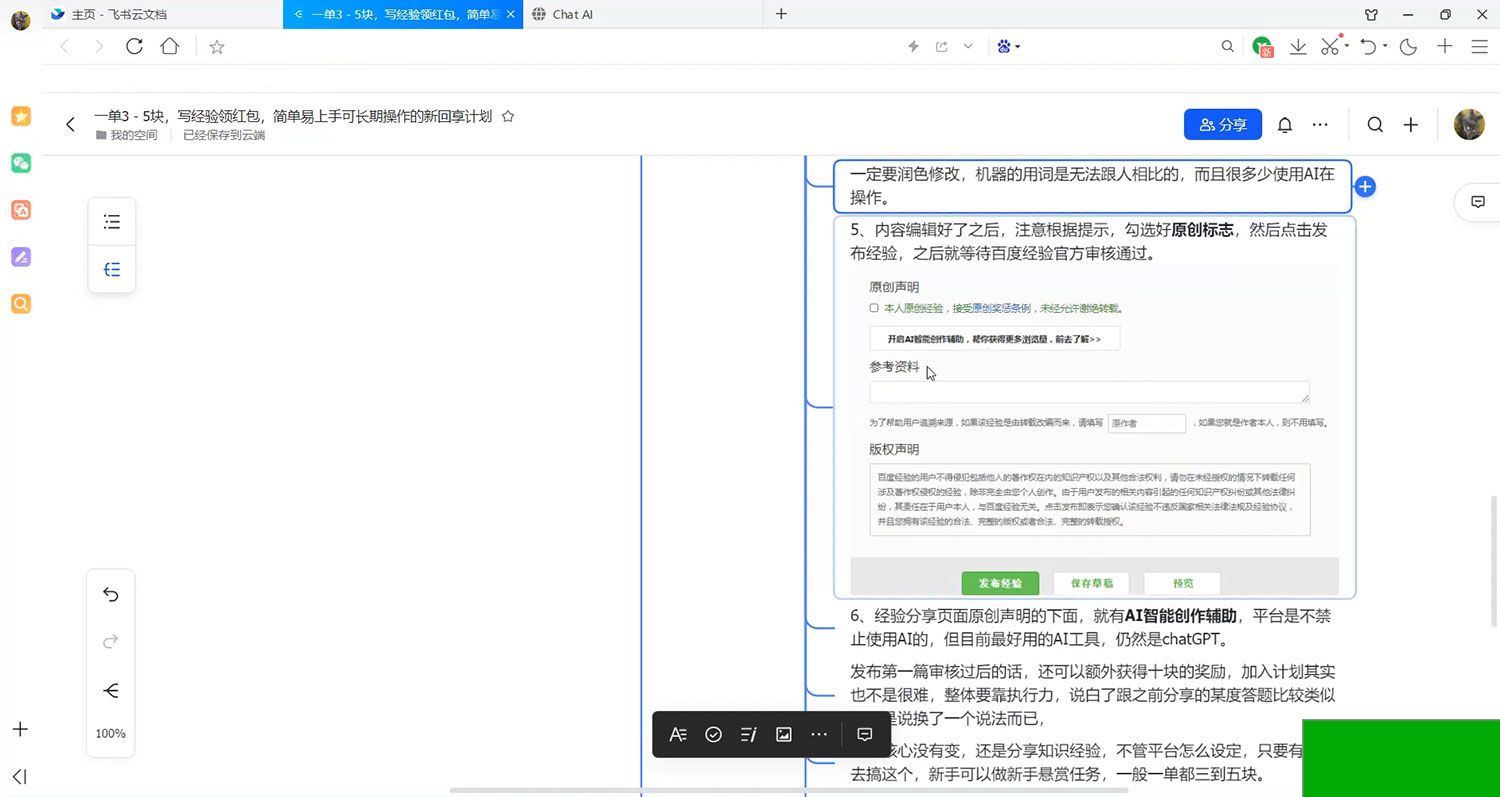Open the notifications bell
The height and width of the screenshot is (797, 1500).
(x=1285, y=125)
